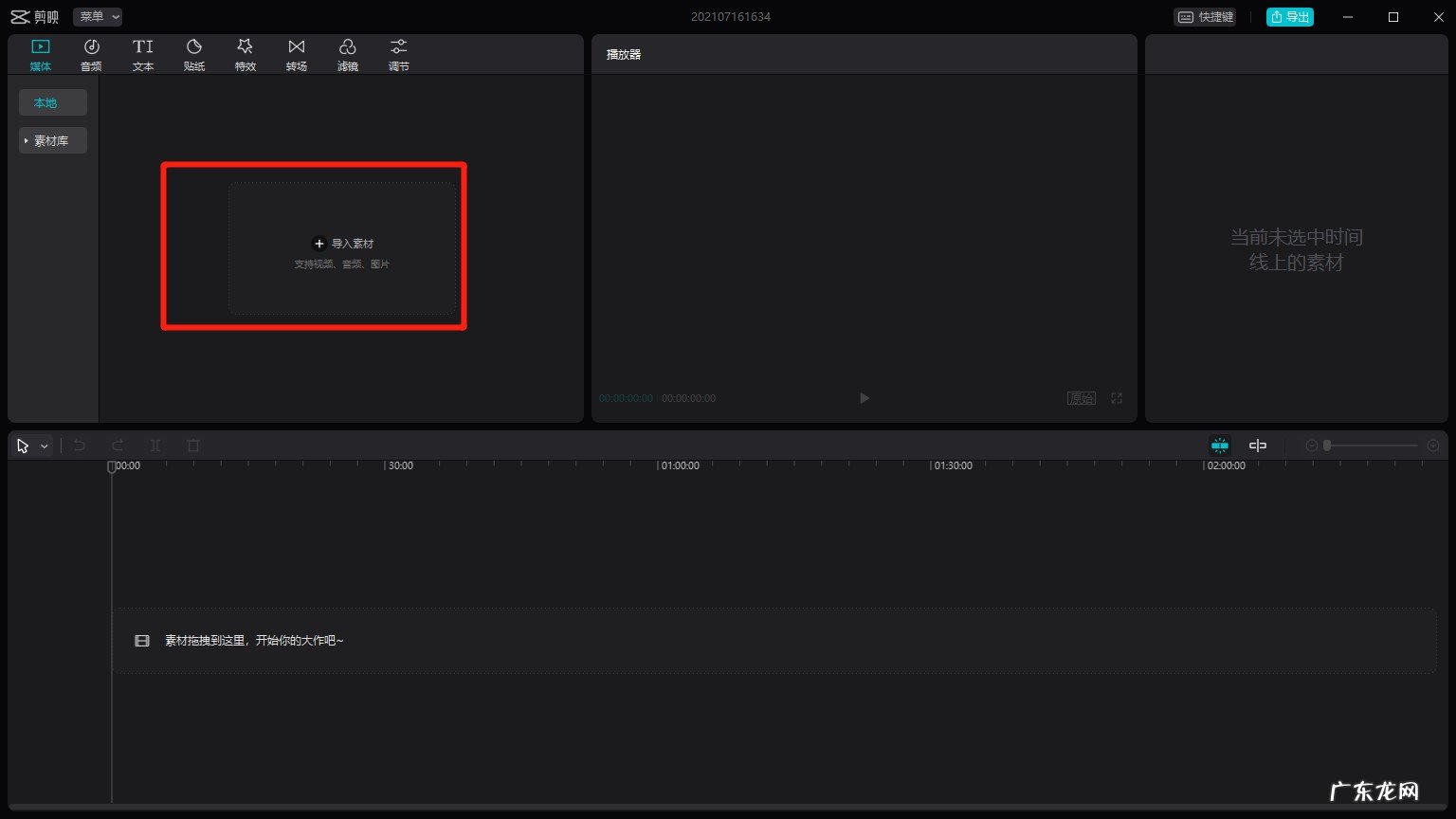Toggle the preview axis button on the timeline
The height and width of the screenshot is (819, 1456).
tap(1258, 446)
